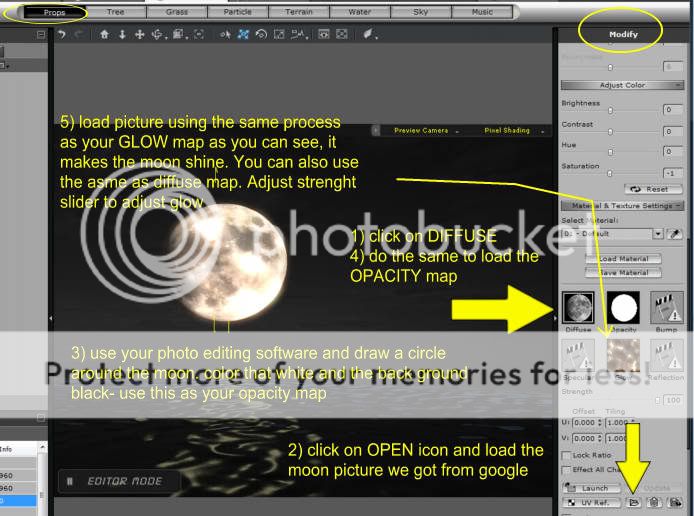Switch to the Particle tab

[x=238, y=12]
